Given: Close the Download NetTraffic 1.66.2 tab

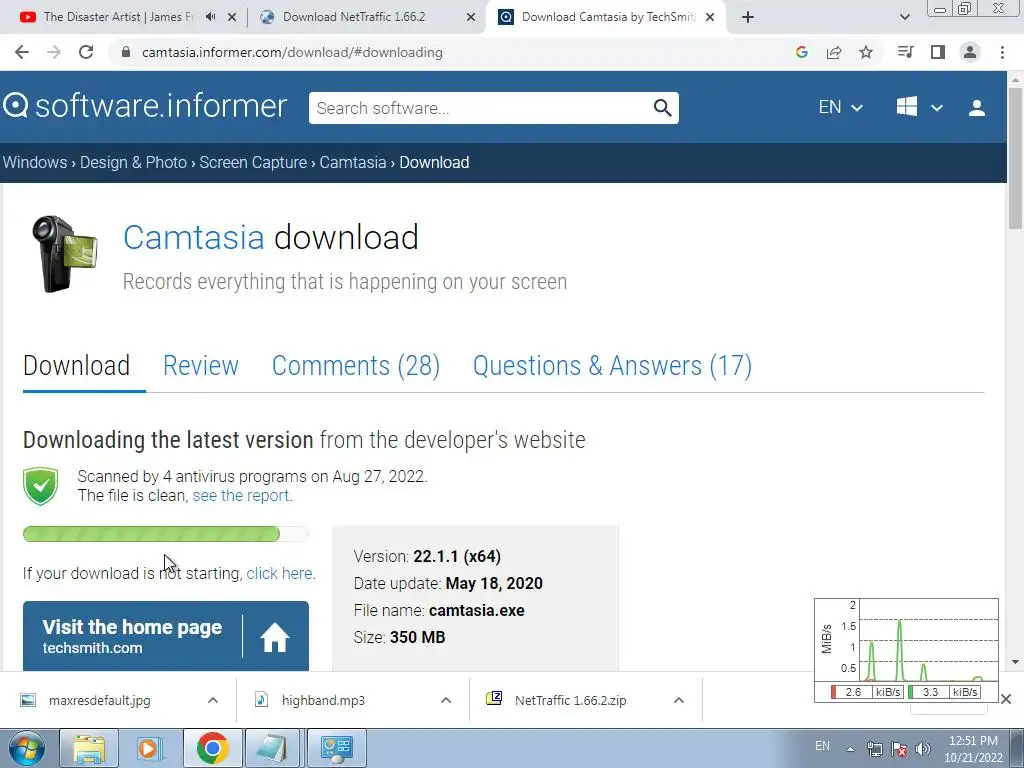Looking at the screenshot, I should tap(471, 18).
